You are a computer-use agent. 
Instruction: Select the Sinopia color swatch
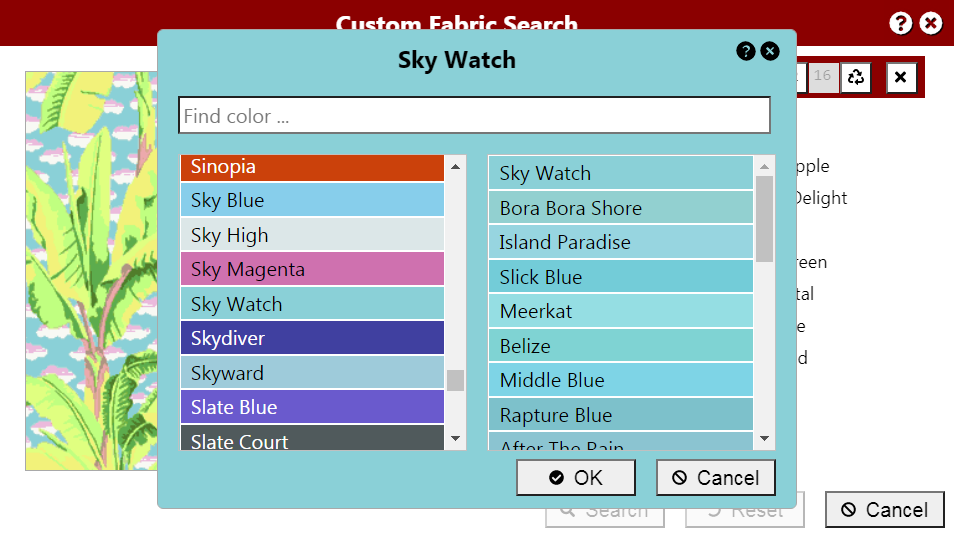coord(312,168)
